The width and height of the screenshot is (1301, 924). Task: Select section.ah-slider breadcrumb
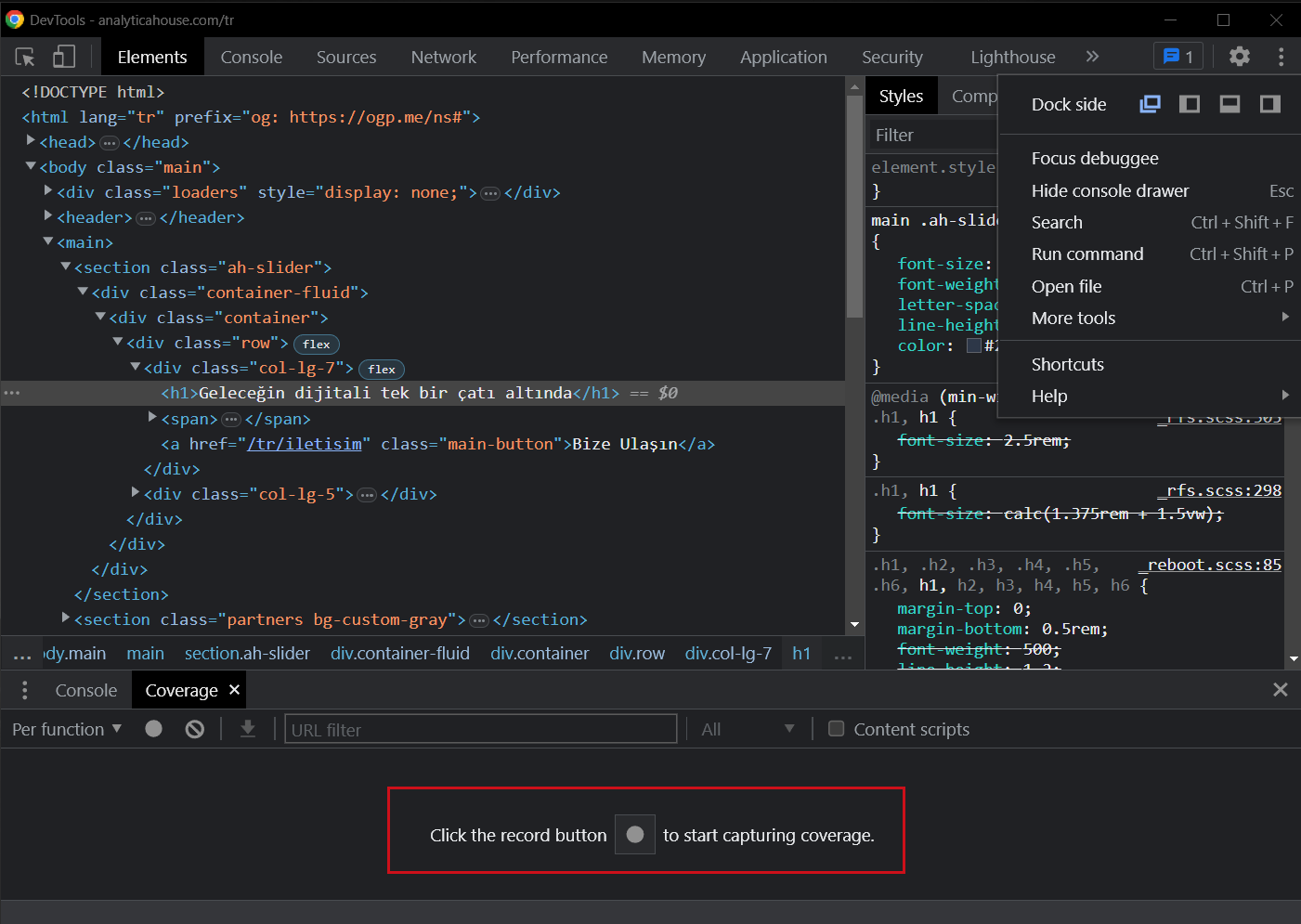247,654
